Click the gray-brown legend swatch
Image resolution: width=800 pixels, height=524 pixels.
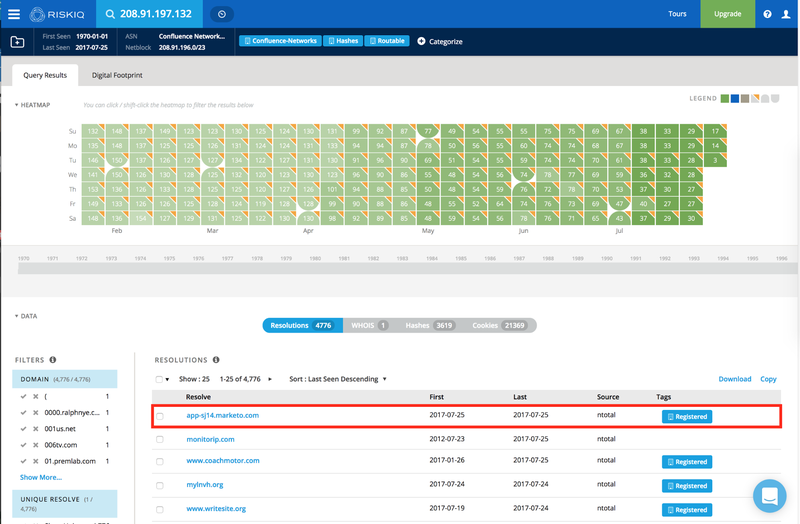(x=745, y=98)
